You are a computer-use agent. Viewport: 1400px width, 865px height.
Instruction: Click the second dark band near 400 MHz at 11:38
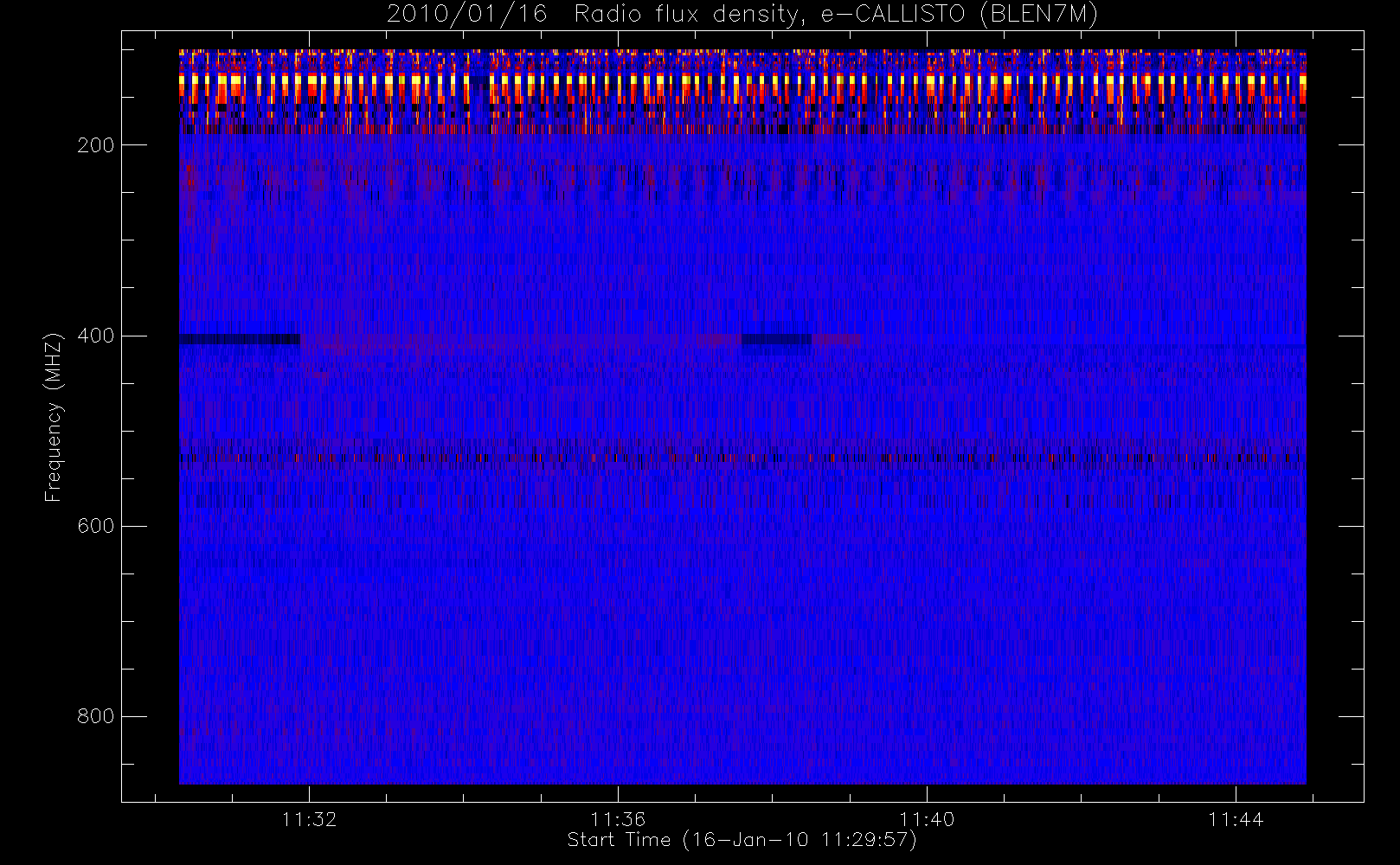776,339
